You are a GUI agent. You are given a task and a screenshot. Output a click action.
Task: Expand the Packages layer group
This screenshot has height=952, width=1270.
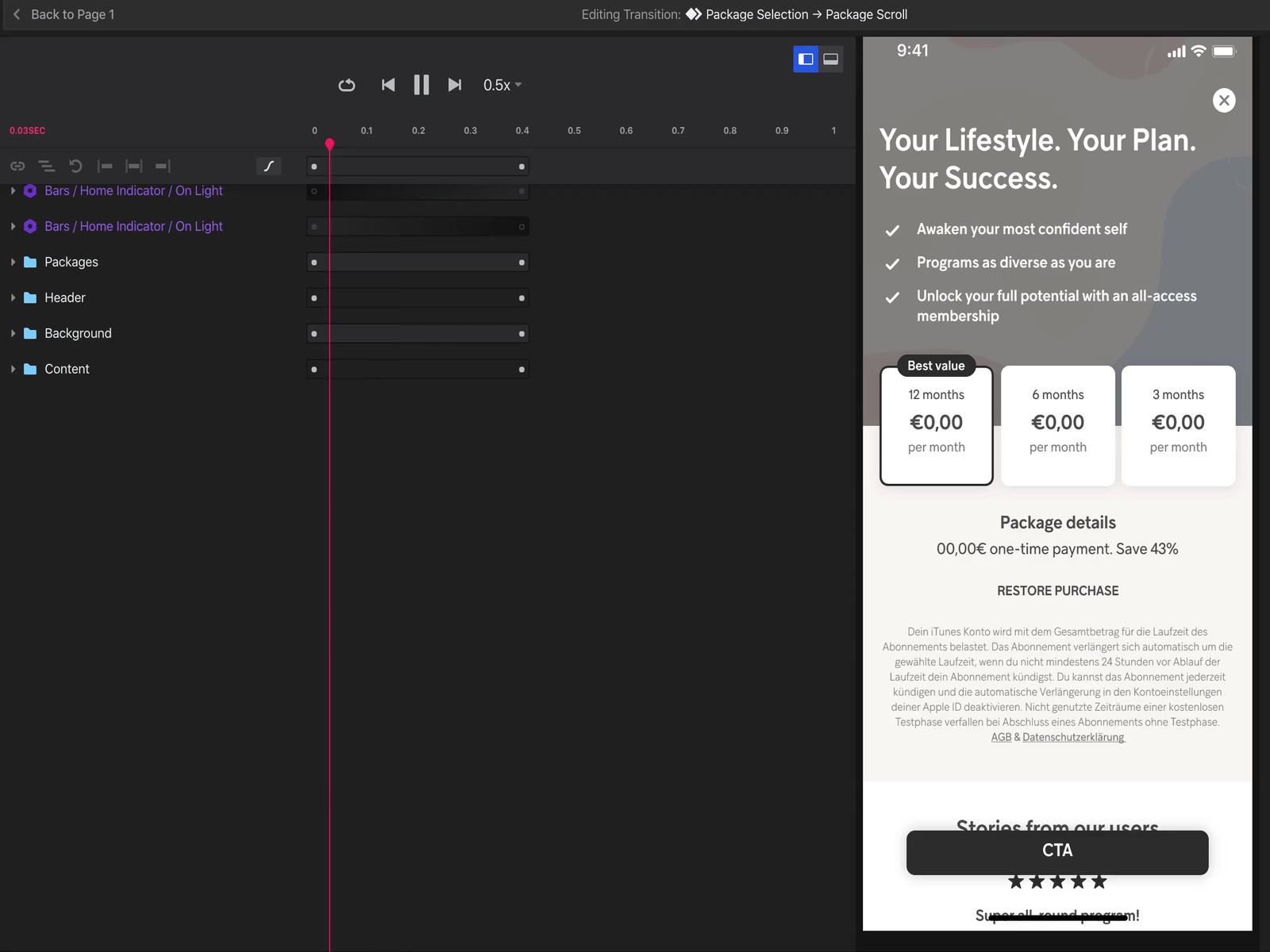13,262
